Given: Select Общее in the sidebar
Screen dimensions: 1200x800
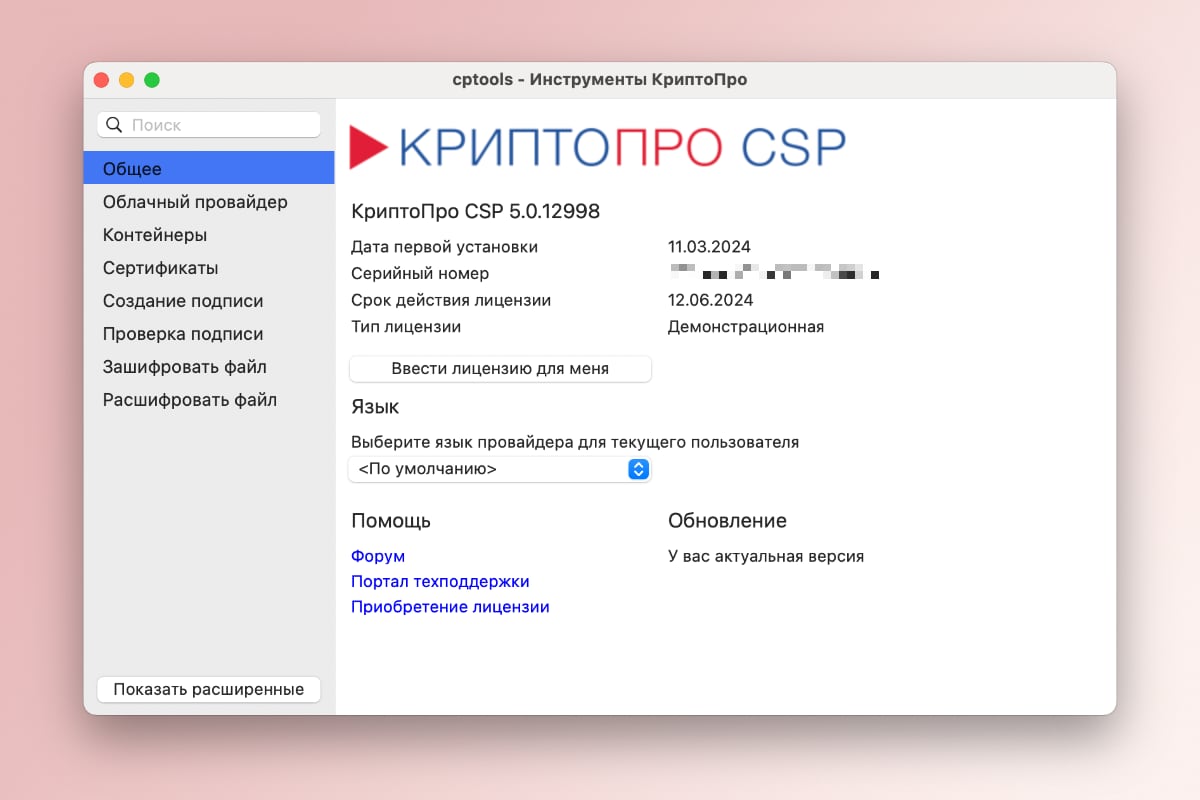Looking at the screenshot, I should pos(209,169).
